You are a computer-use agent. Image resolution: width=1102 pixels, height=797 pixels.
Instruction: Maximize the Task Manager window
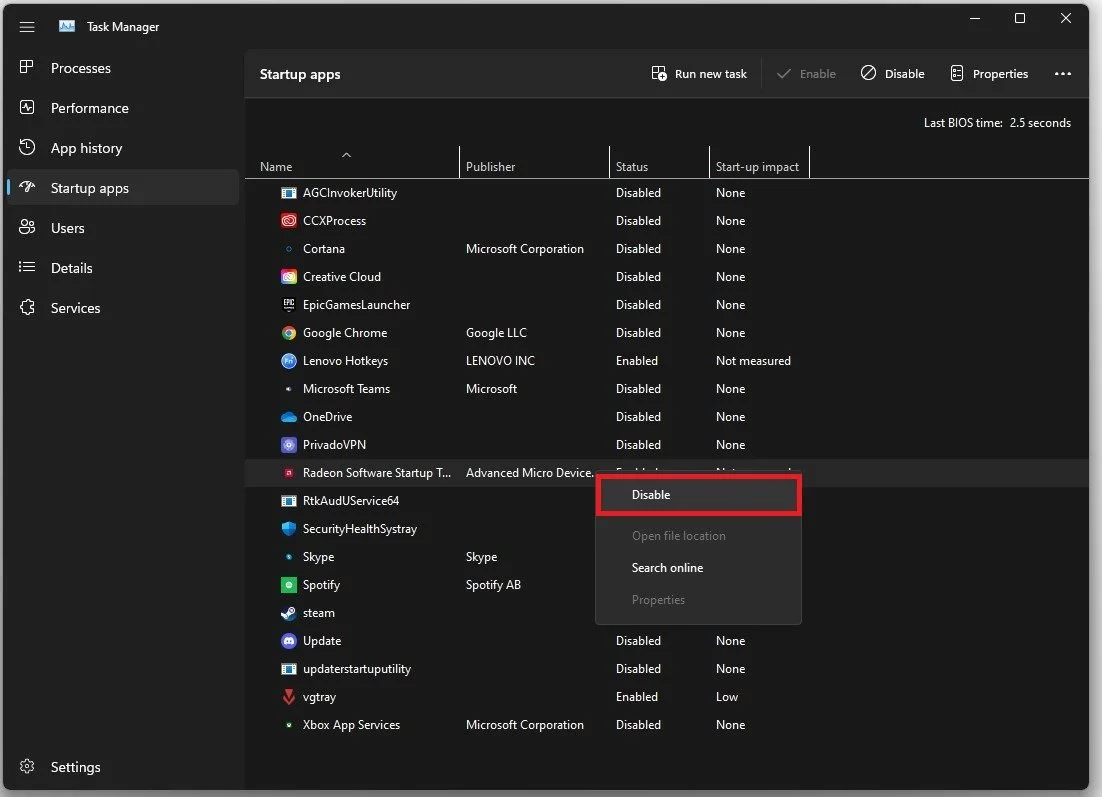pos(1020,18)
